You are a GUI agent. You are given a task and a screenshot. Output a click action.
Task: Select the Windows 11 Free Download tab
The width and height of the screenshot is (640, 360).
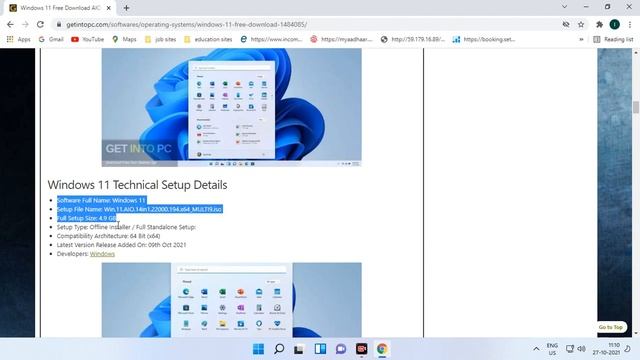60,8
